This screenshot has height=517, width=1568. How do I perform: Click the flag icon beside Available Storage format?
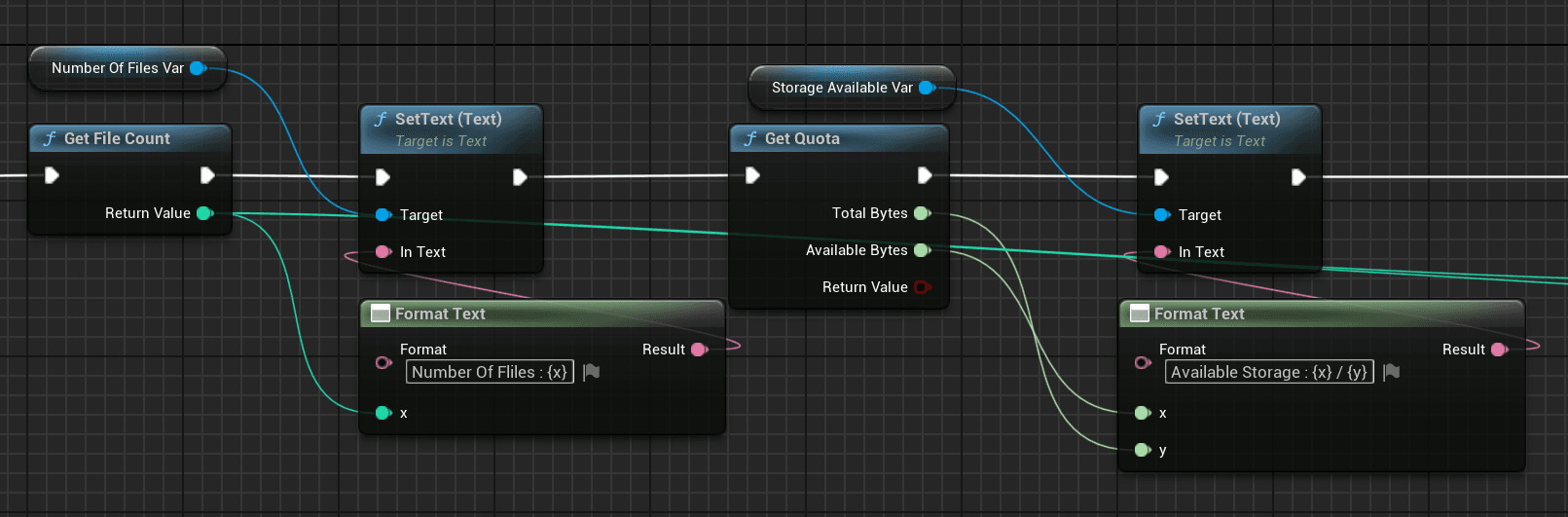point(1391,372)
